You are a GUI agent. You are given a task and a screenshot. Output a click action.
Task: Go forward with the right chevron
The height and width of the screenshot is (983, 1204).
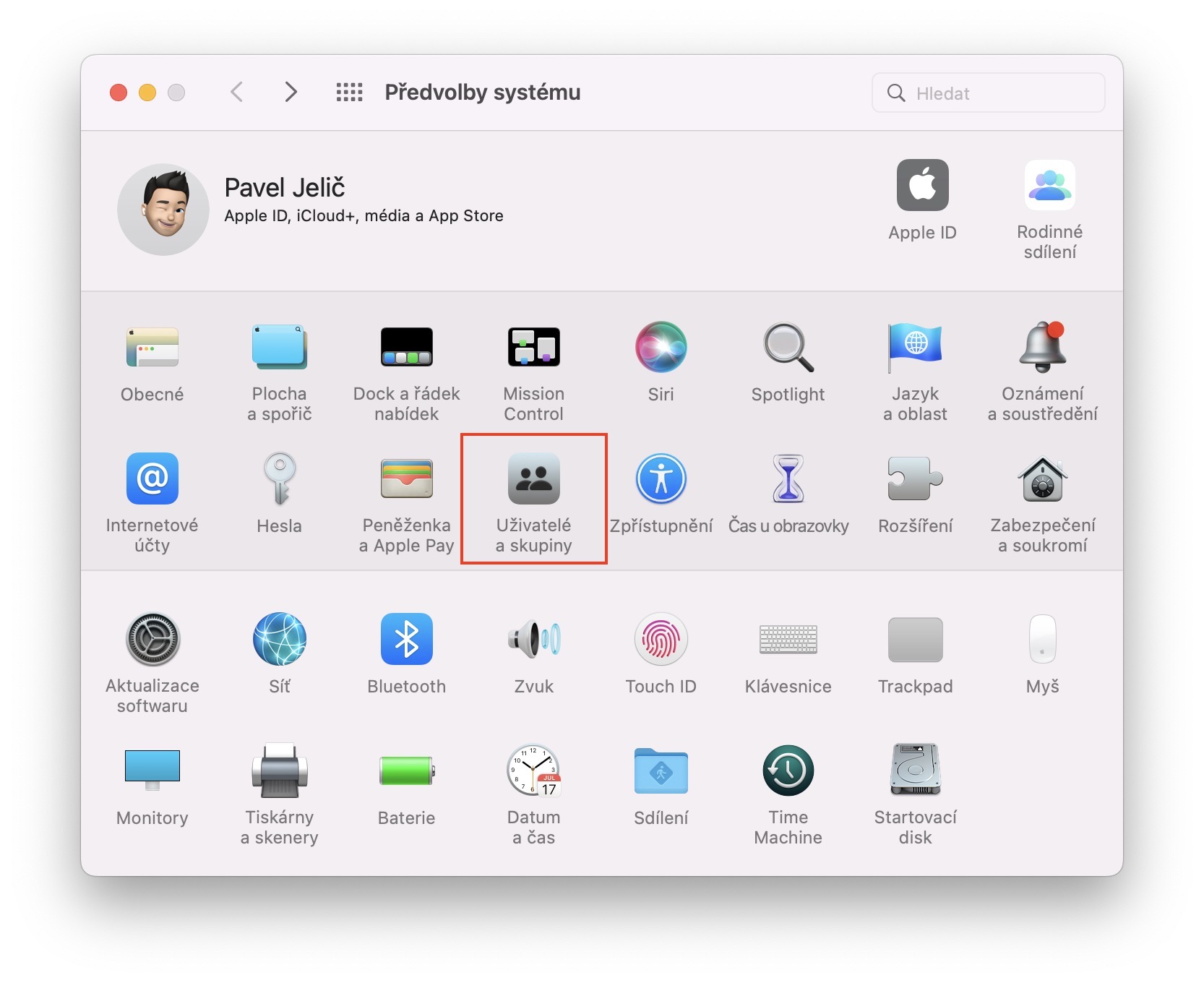tap(291, 92)
